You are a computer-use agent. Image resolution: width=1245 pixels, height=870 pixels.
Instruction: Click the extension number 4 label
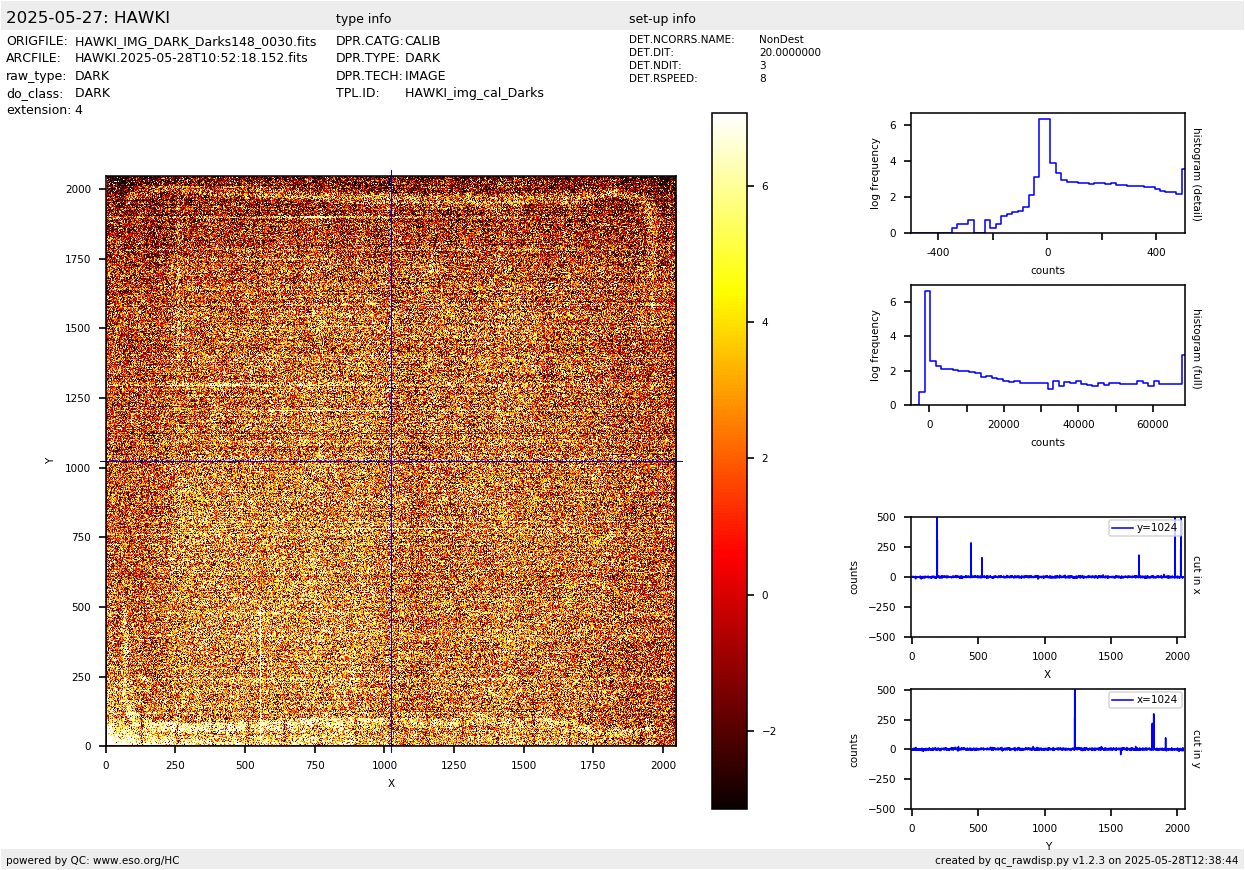pyautogui.click(x=78, y=111)
